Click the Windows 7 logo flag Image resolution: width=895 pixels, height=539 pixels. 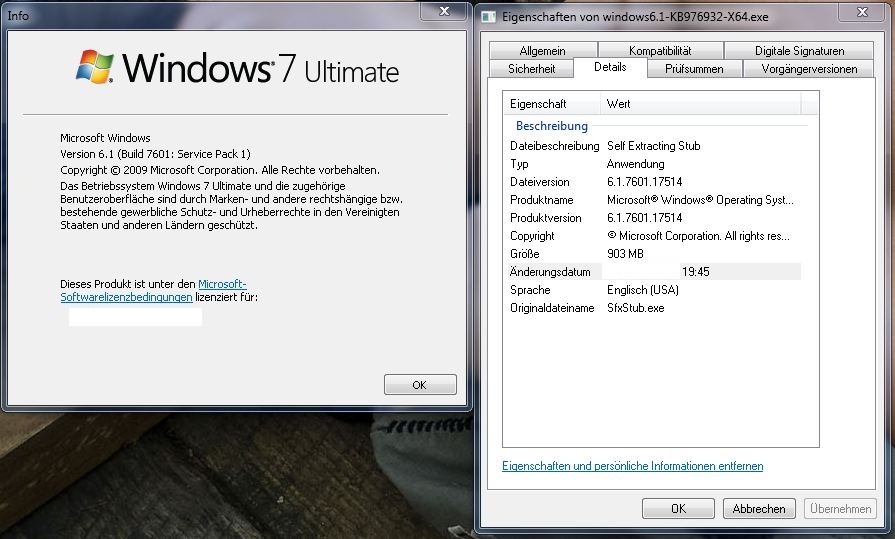click(x=95, y=66)
